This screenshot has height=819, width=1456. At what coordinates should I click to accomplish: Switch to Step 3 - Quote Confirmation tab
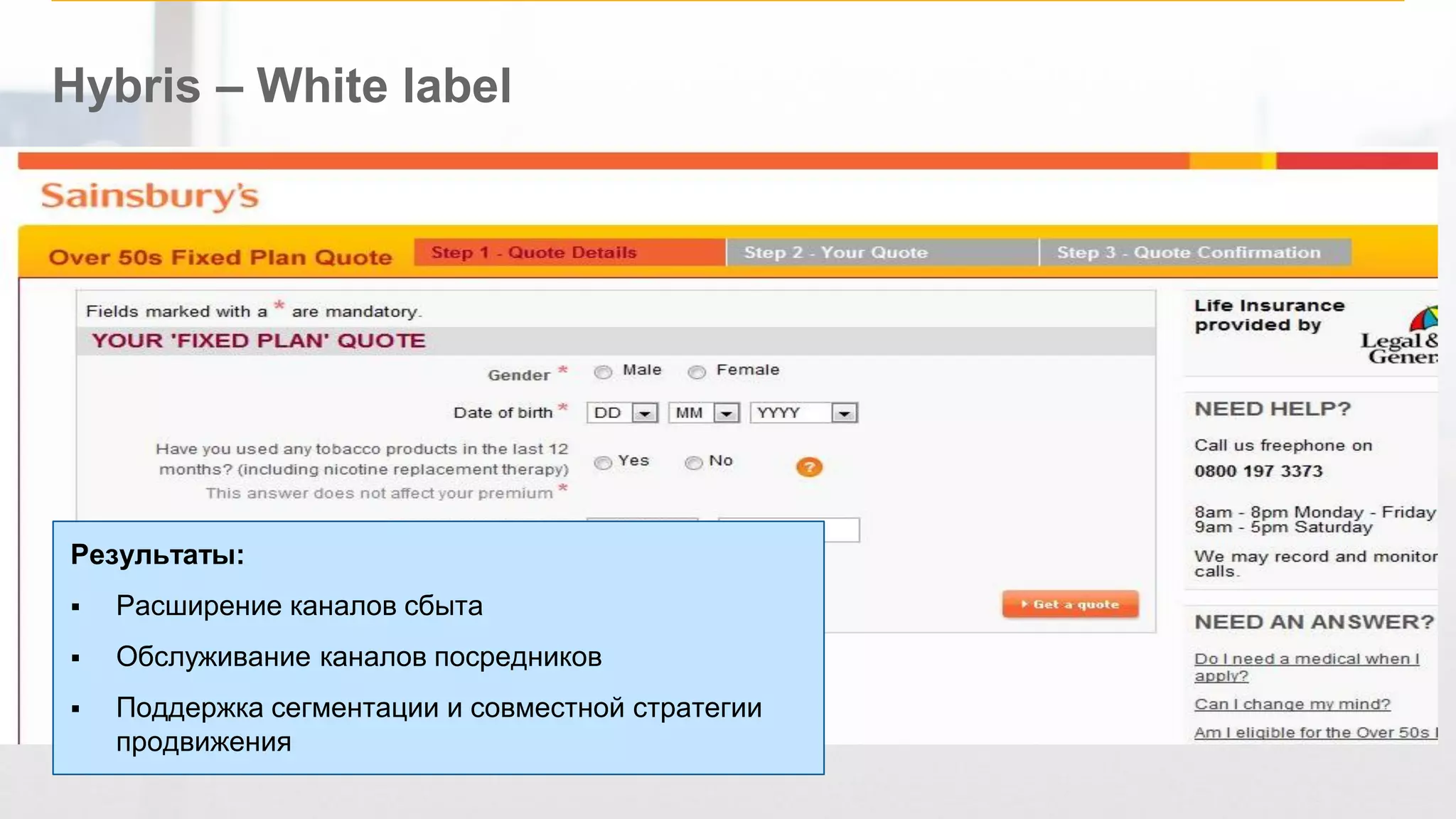tap(1195, 252)
